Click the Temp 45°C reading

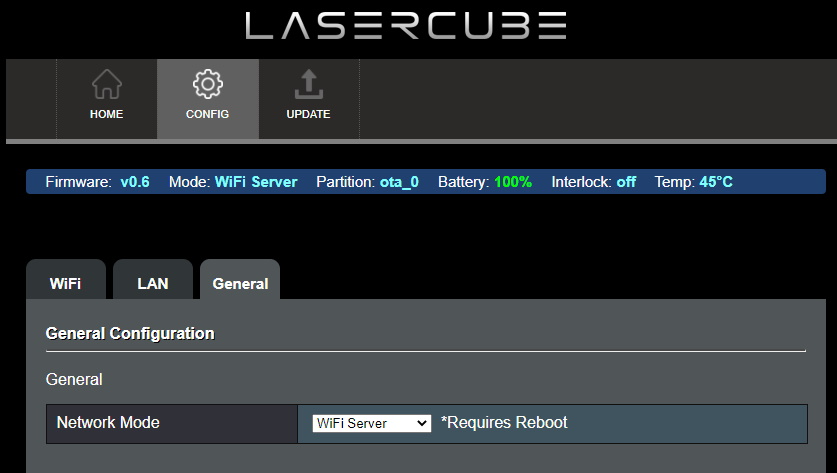716,182
